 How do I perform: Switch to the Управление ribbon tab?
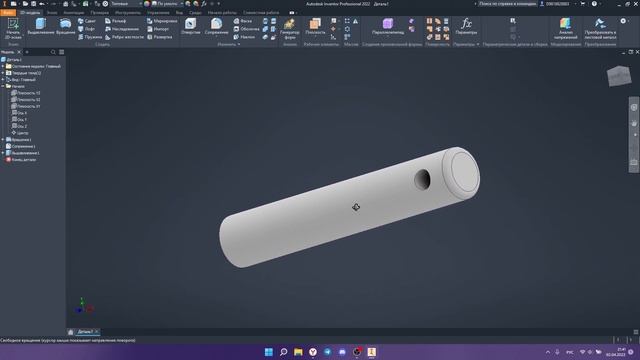(x=158, y=13)
